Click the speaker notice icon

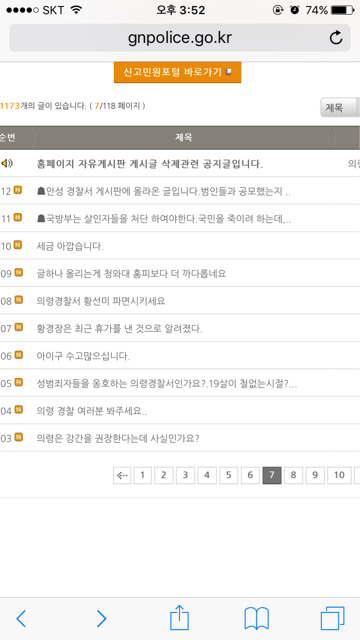[x=7, y=164]
